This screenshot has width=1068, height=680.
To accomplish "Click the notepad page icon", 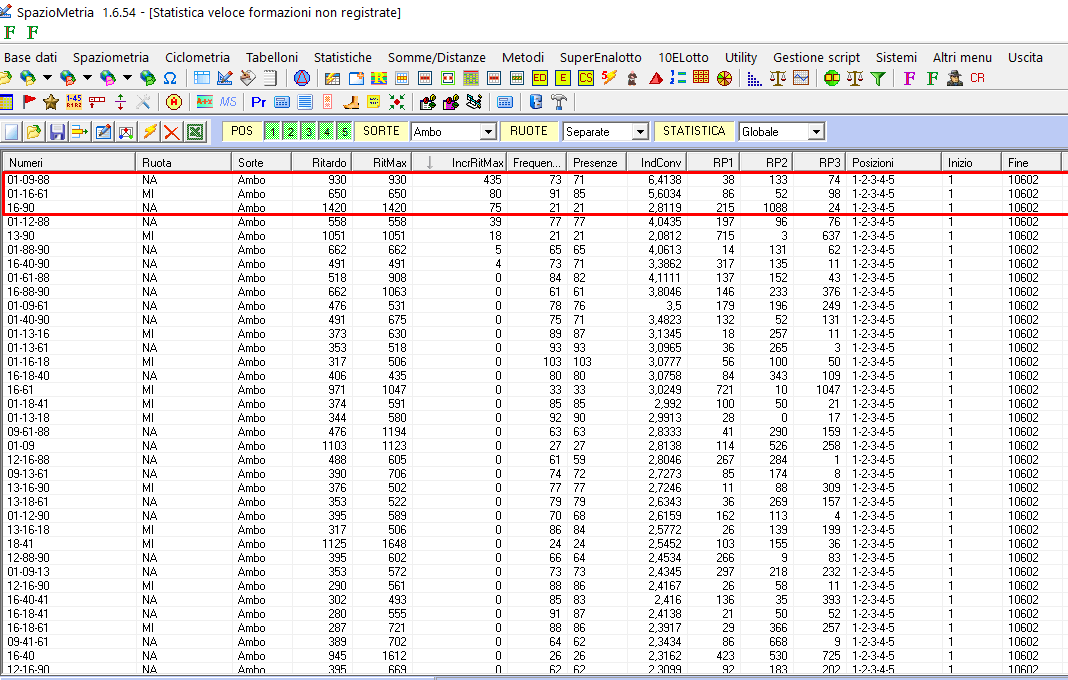I will [x=270, y=78].
